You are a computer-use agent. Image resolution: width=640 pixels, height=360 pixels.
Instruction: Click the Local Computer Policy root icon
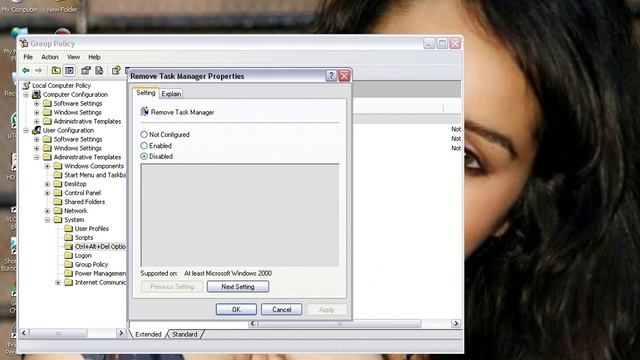click(x=26, y=85)
